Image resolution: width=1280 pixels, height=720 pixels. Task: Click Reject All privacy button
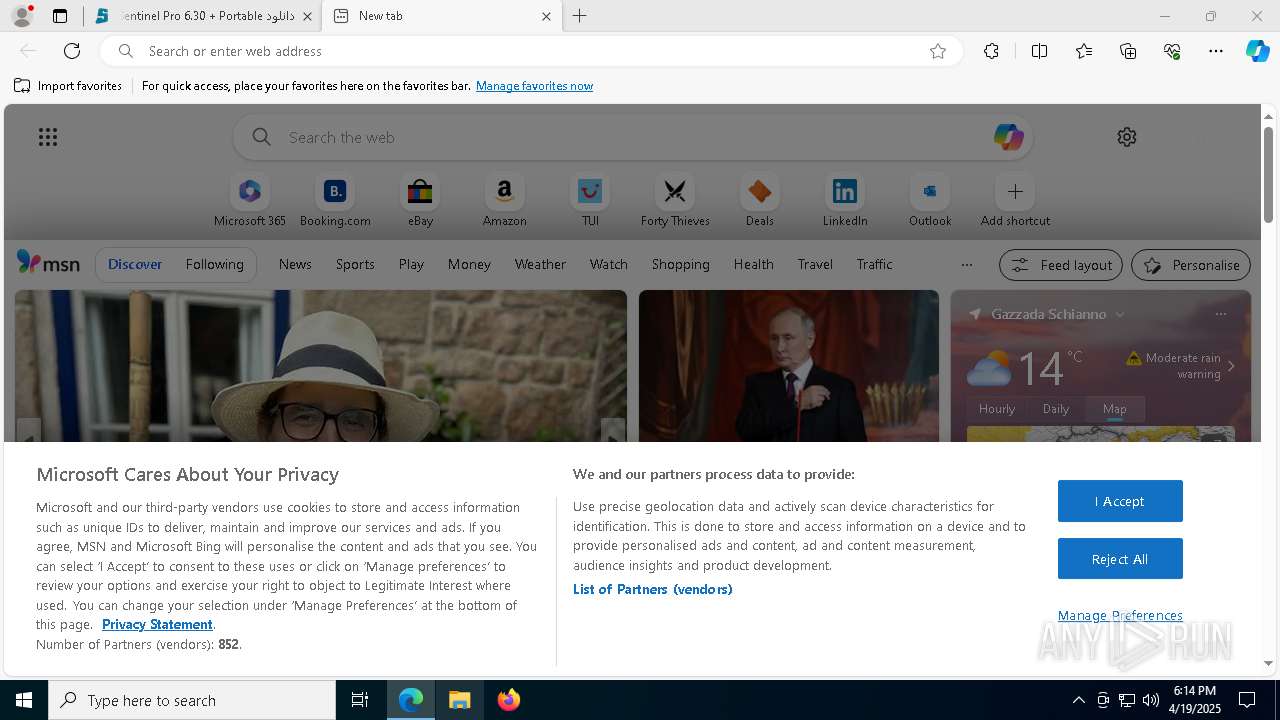(x=1120, y=559)
